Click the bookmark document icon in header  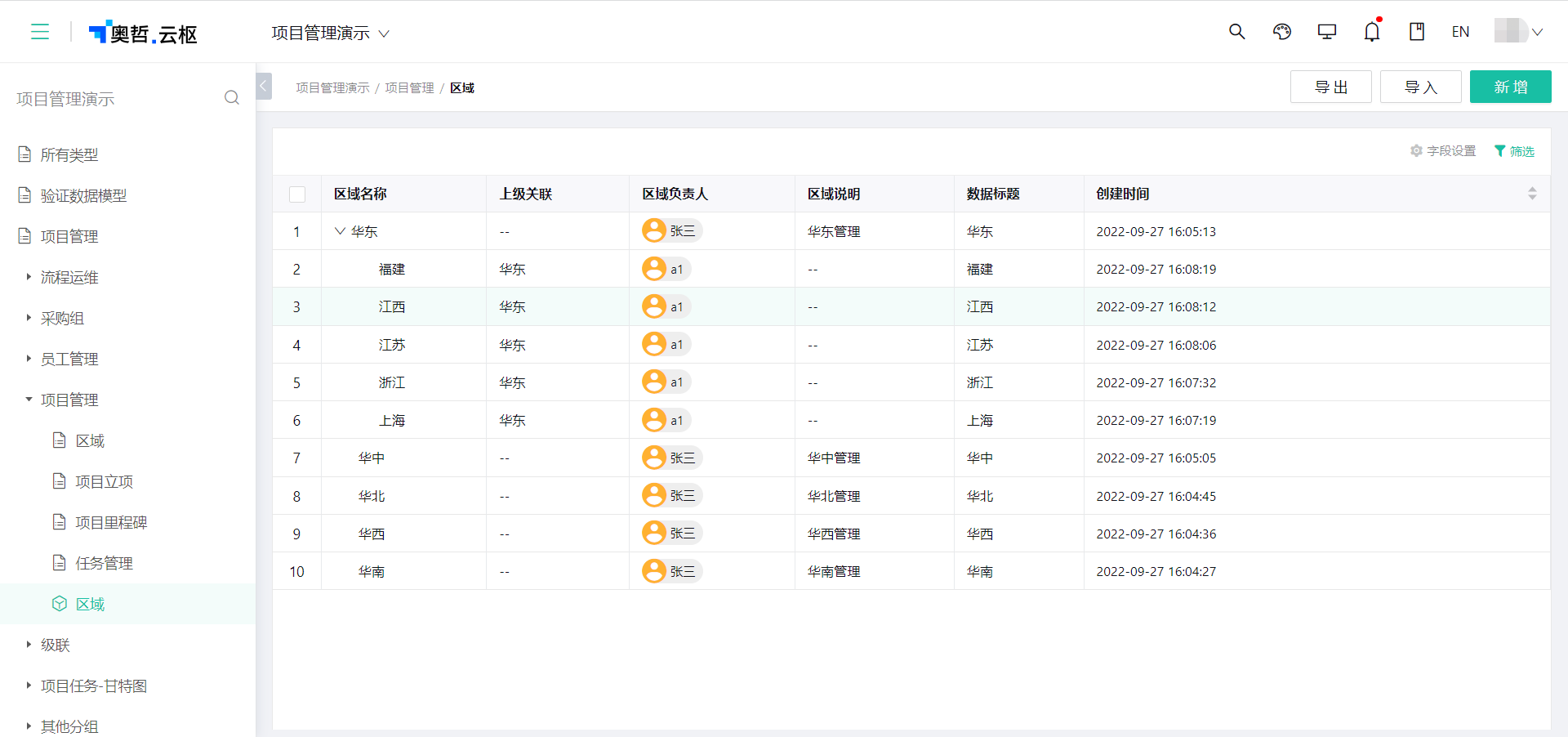(1417, 32)
